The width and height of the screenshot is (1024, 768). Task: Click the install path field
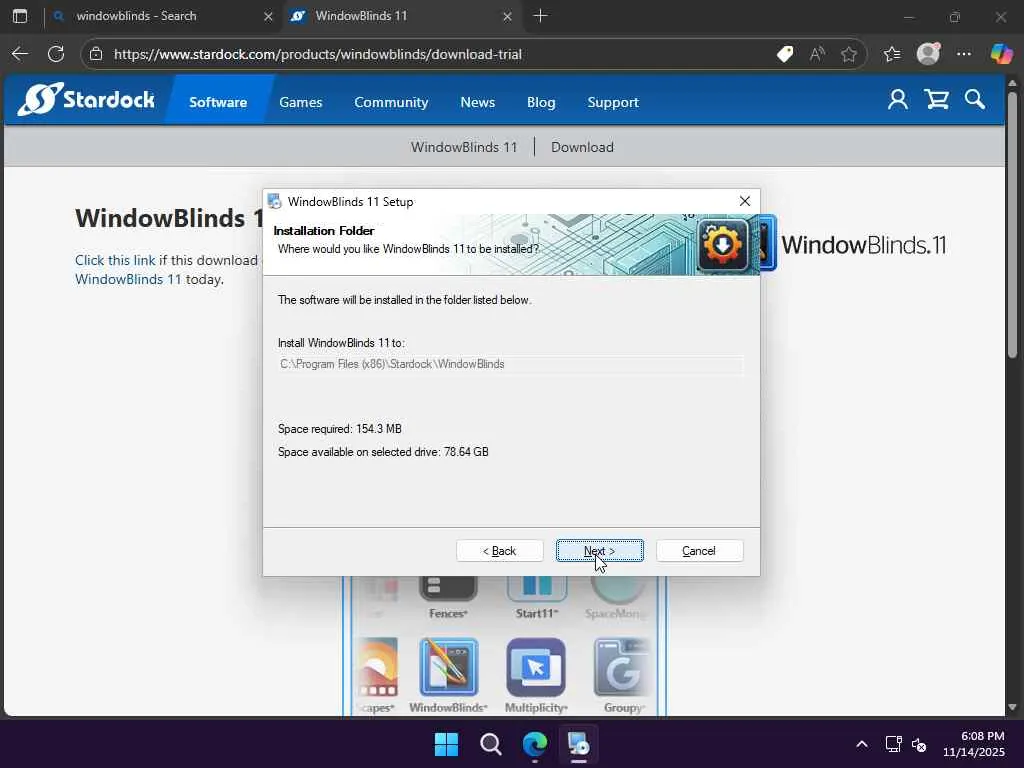point(511,364)
